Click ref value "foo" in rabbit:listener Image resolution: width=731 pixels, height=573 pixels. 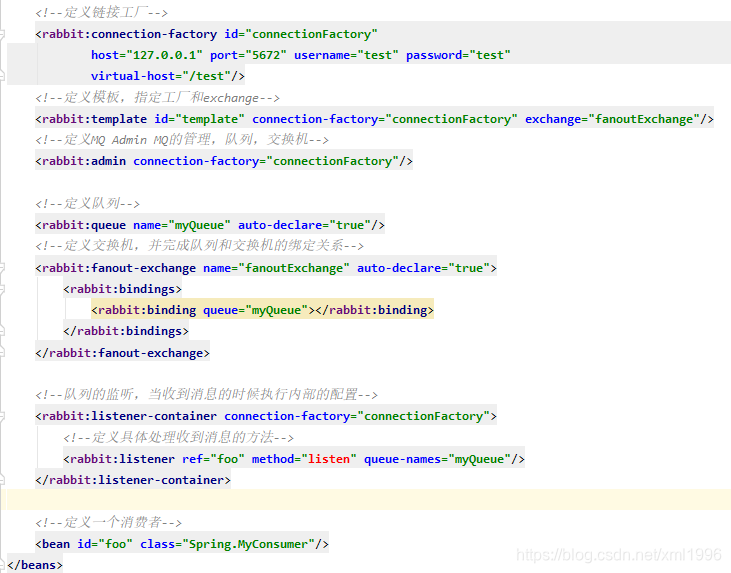(228, 459)
